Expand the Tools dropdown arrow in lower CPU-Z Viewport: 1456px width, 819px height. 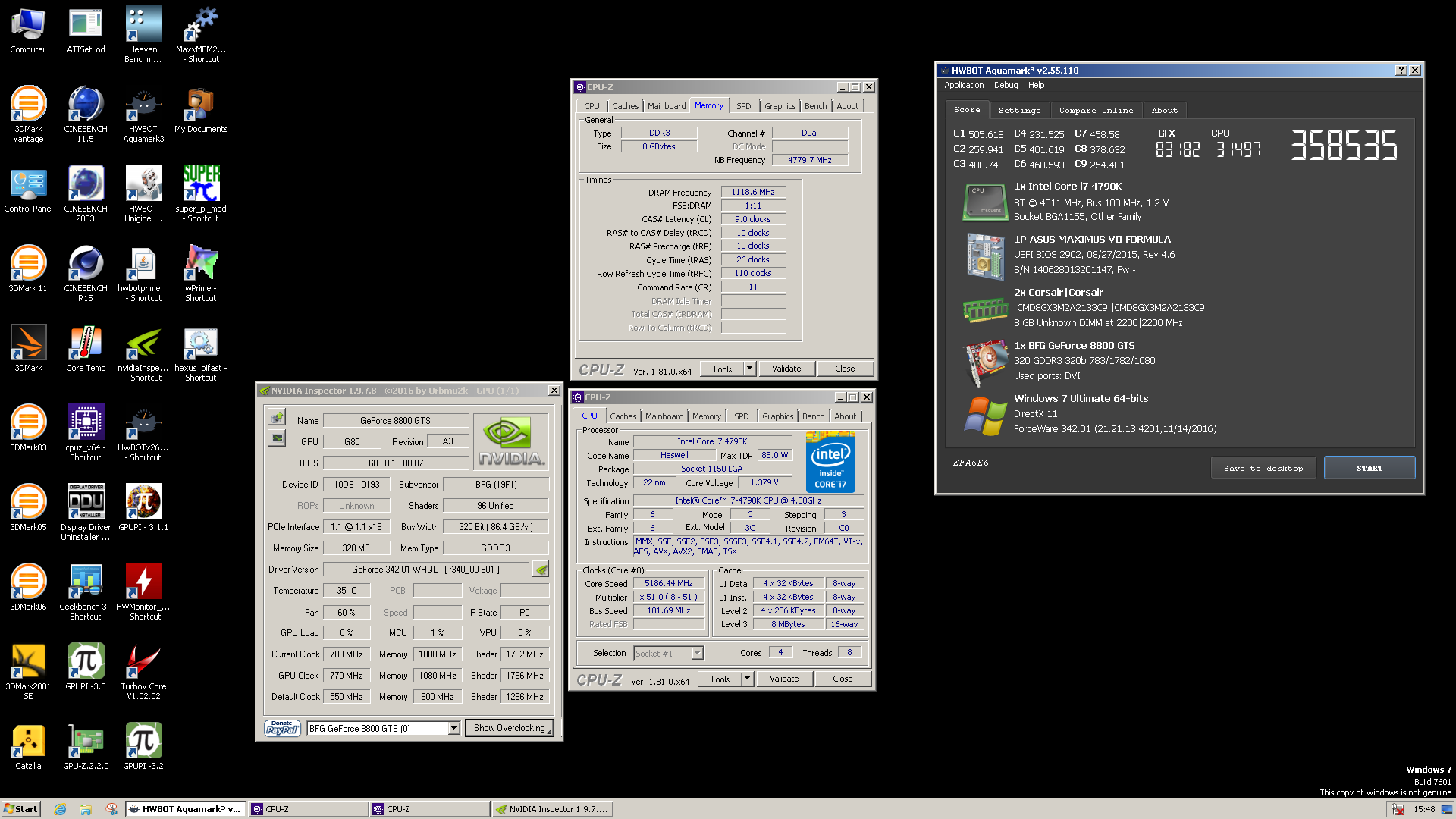[747, 679]
